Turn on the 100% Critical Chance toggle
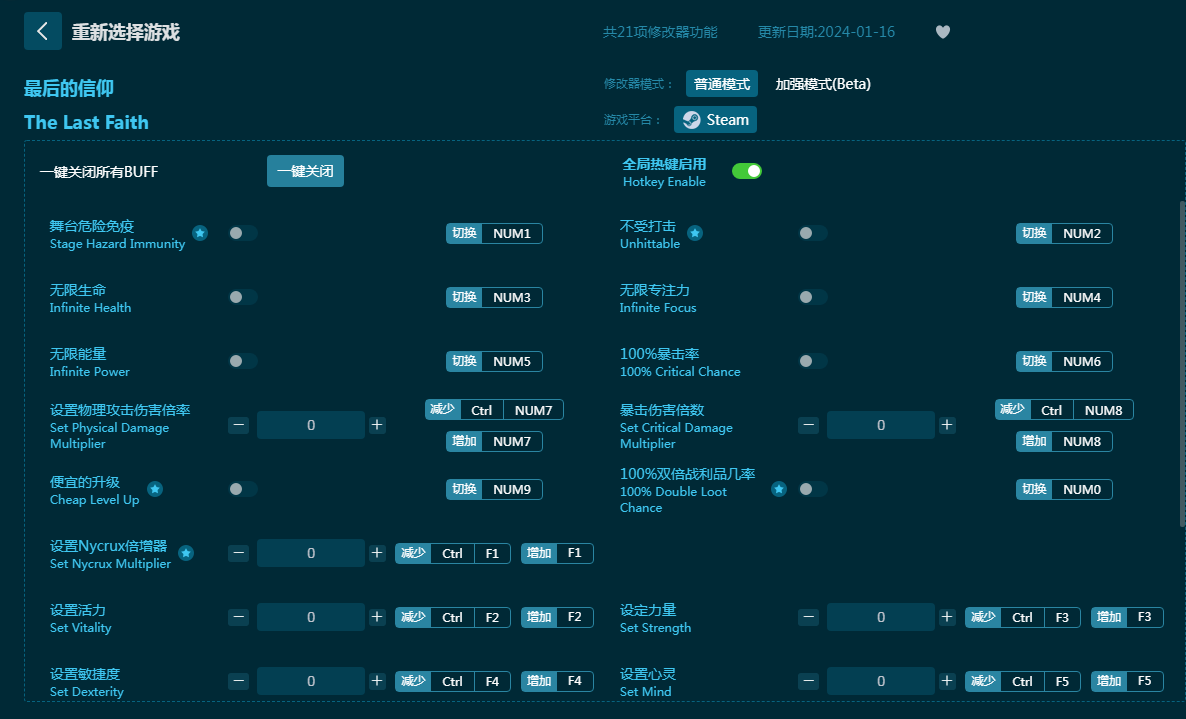This screenshot has width=1186, height=719. 812,361
